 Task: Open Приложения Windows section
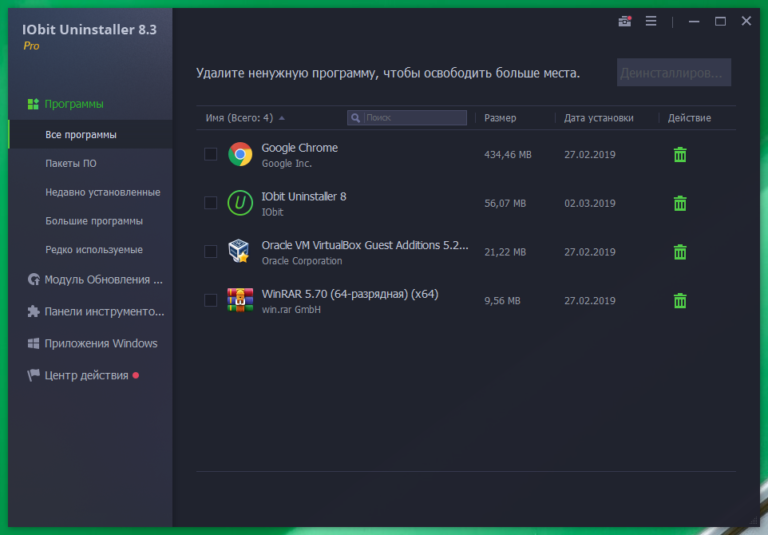pyautogui.click(x=101, y=343)
